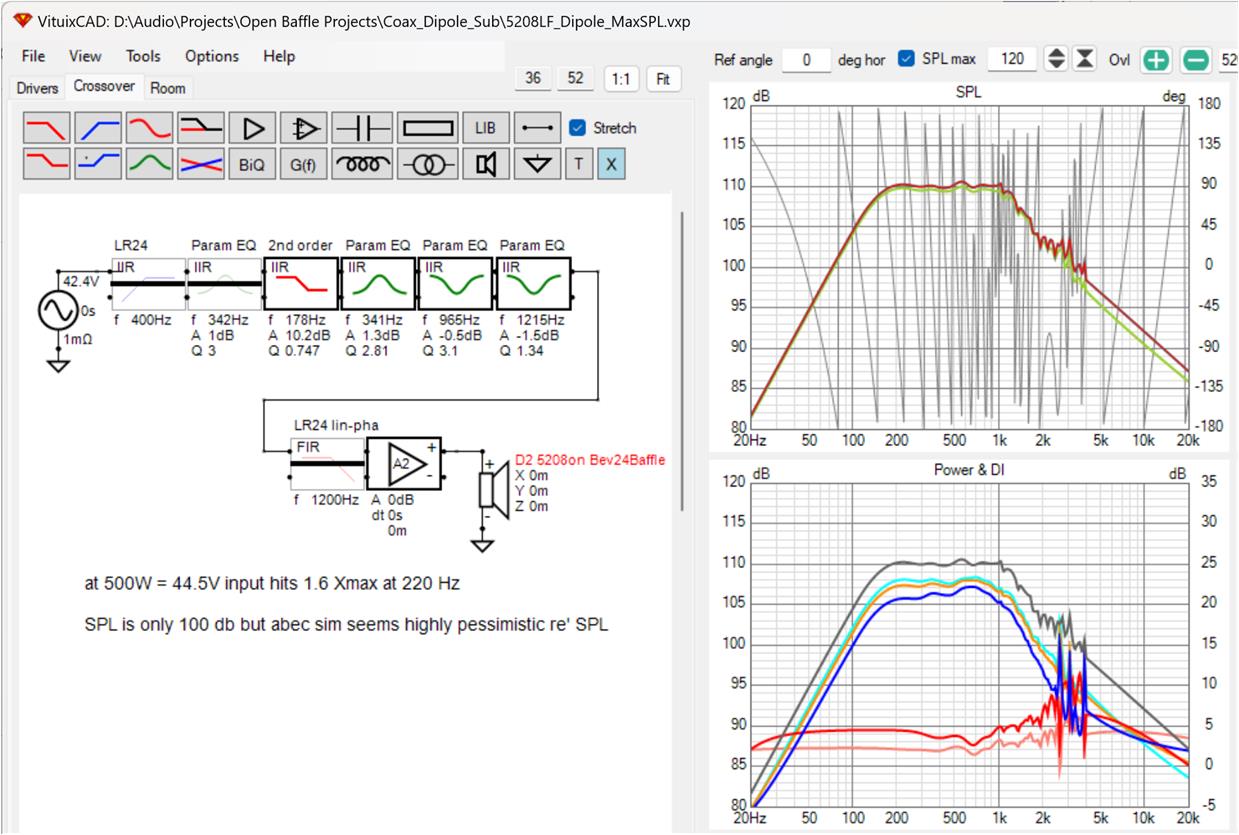Add a G(f) transfer function block
The height and width of the screenshot is (835, 1239).
point(305,163)
